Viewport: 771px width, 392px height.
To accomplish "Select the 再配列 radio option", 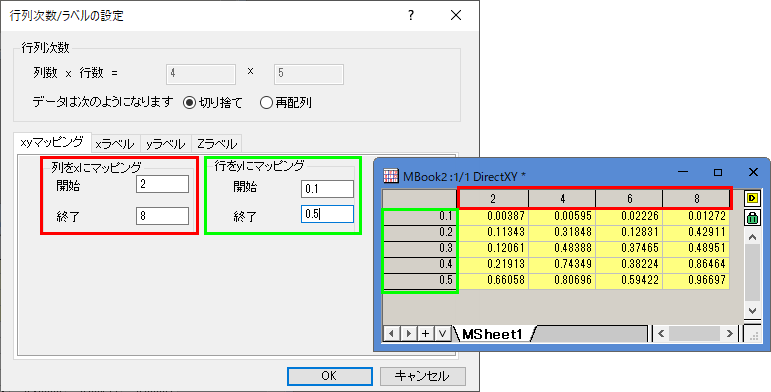I will pos(286,103).
